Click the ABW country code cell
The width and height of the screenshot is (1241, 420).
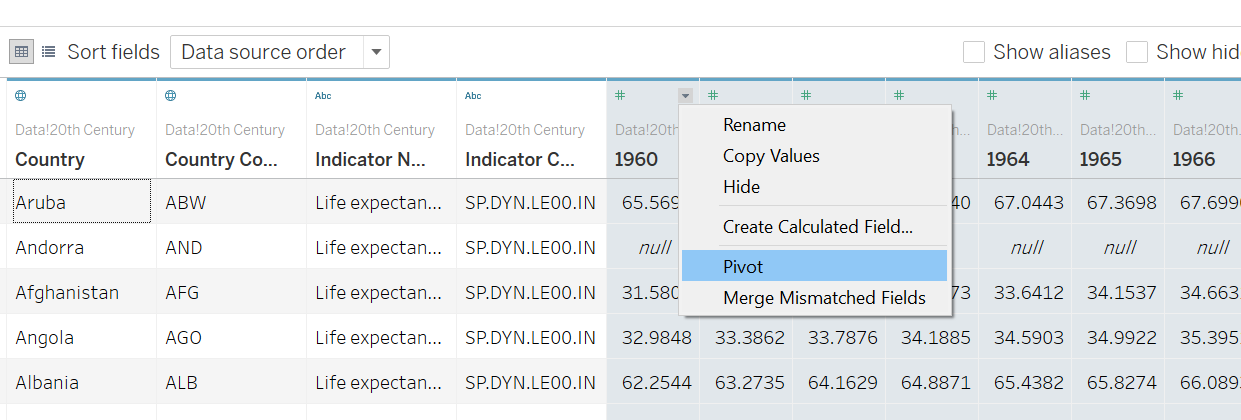tap(231, 202)
